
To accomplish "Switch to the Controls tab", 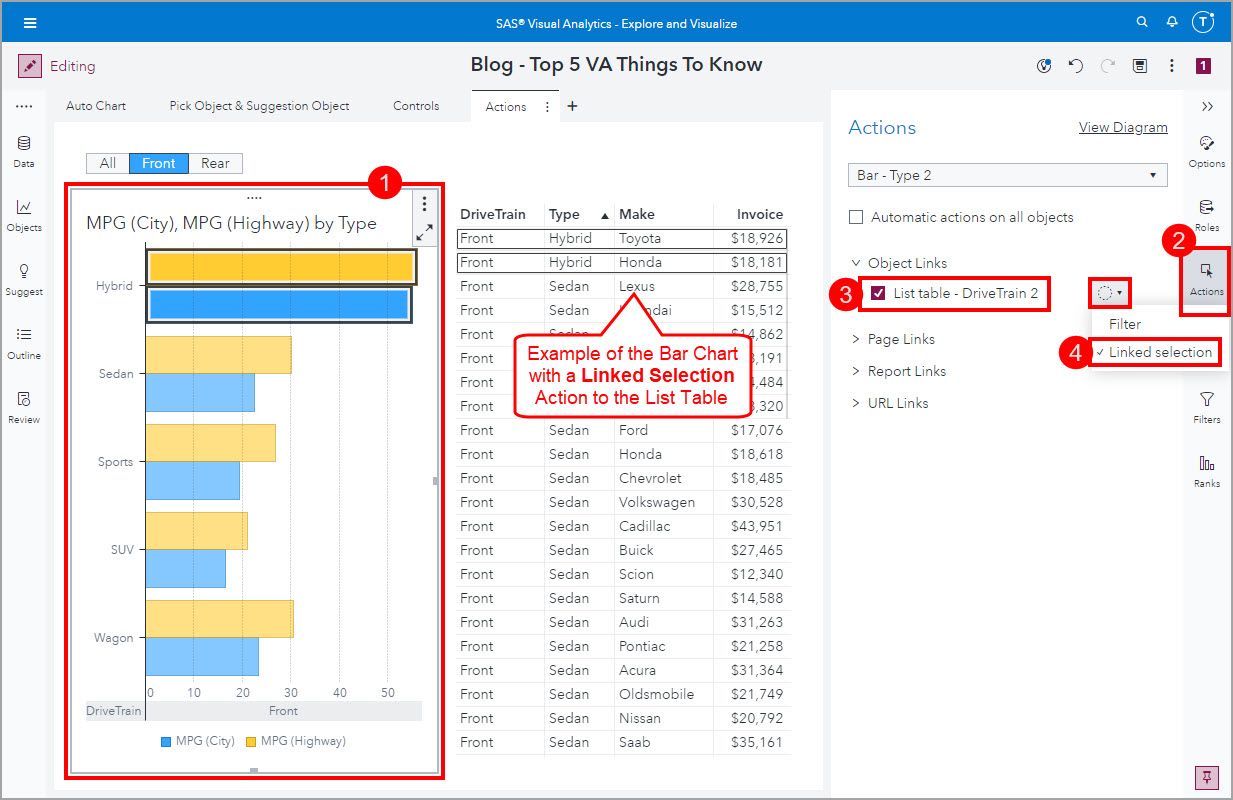I will 415,105.
